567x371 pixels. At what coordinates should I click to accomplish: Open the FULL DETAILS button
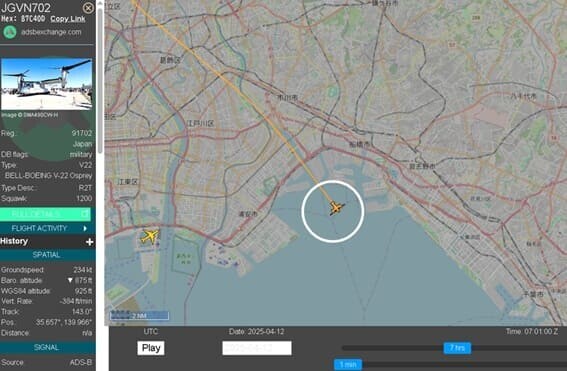point(45,214)
